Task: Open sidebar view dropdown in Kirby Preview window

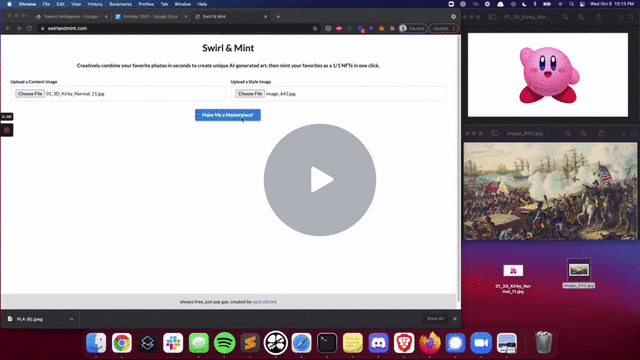Action: (494, 17)
